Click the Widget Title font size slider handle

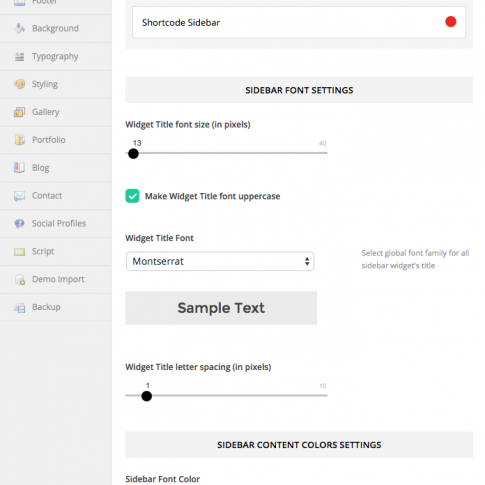(133, 154)
